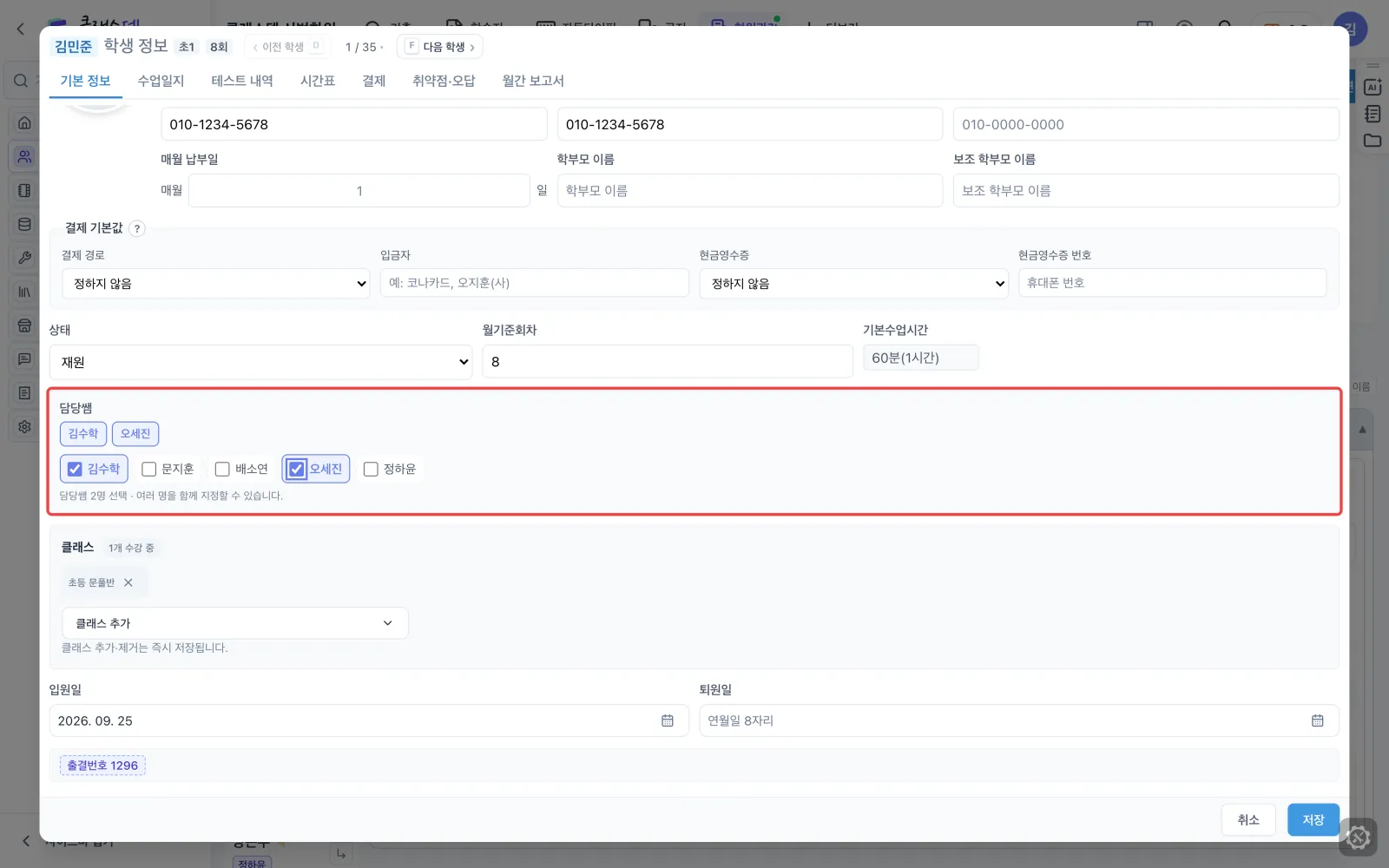Open the 현금영수증 dropdown
1389x868 pixels.
click(x=853, y=284)
